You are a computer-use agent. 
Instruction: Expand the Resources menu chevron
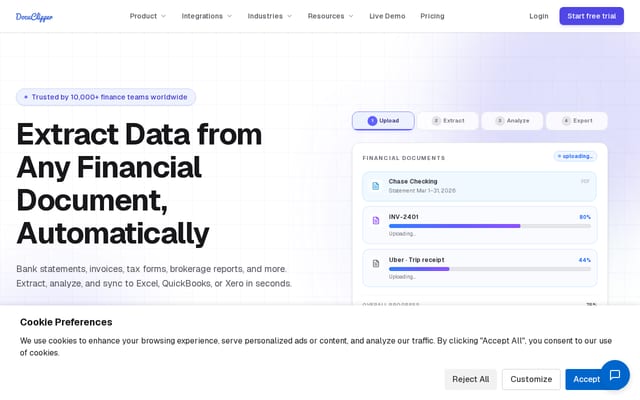tap(351, 16)
